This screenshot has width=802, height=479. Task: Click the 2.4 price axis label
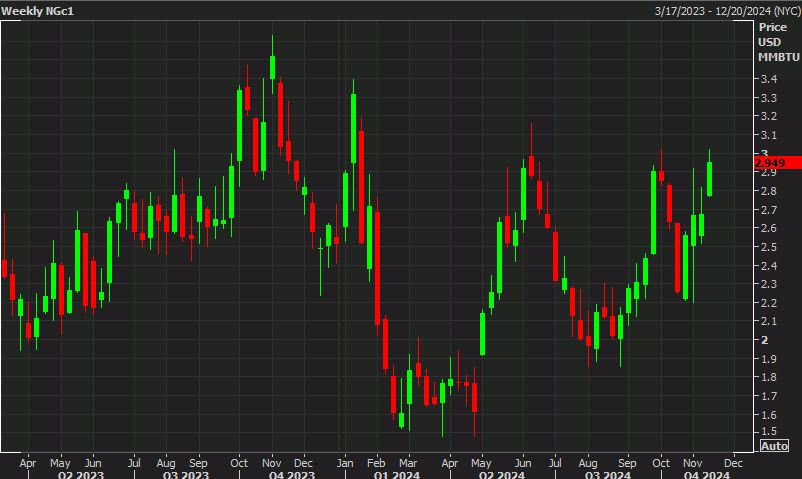(x=769, y=266)
